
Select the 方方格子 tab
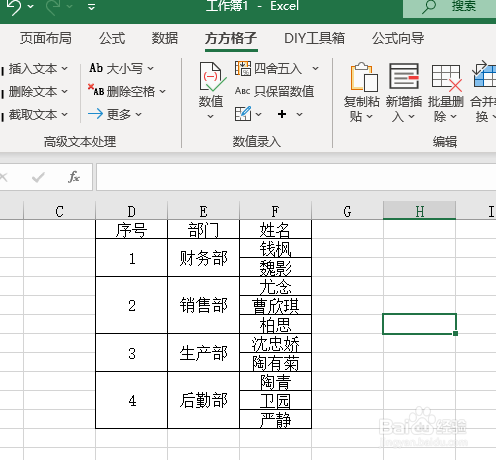coord(231,38)
